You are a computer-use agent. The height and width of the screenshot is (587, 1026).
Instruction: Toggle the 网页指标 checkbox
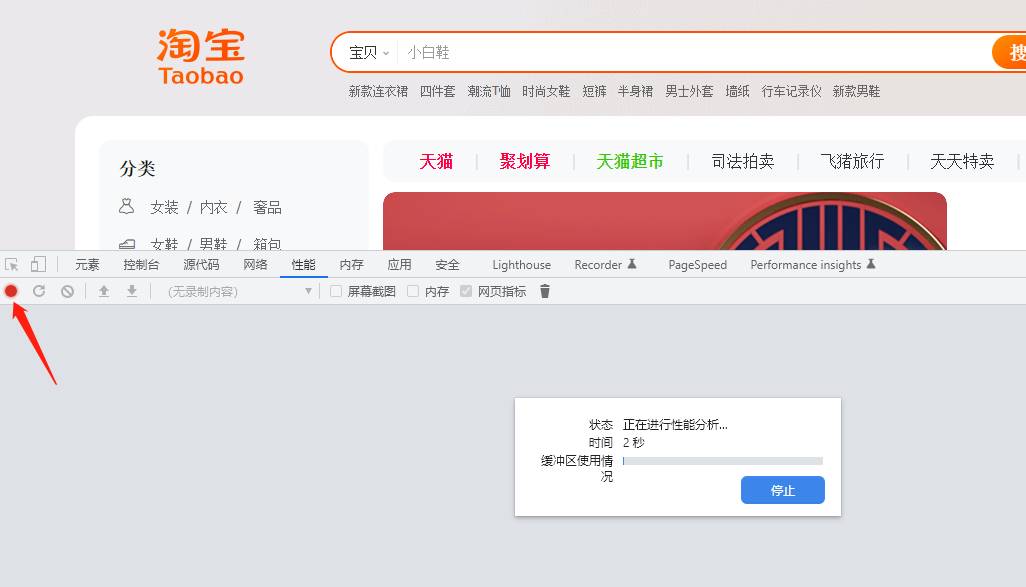pos(466,291)
